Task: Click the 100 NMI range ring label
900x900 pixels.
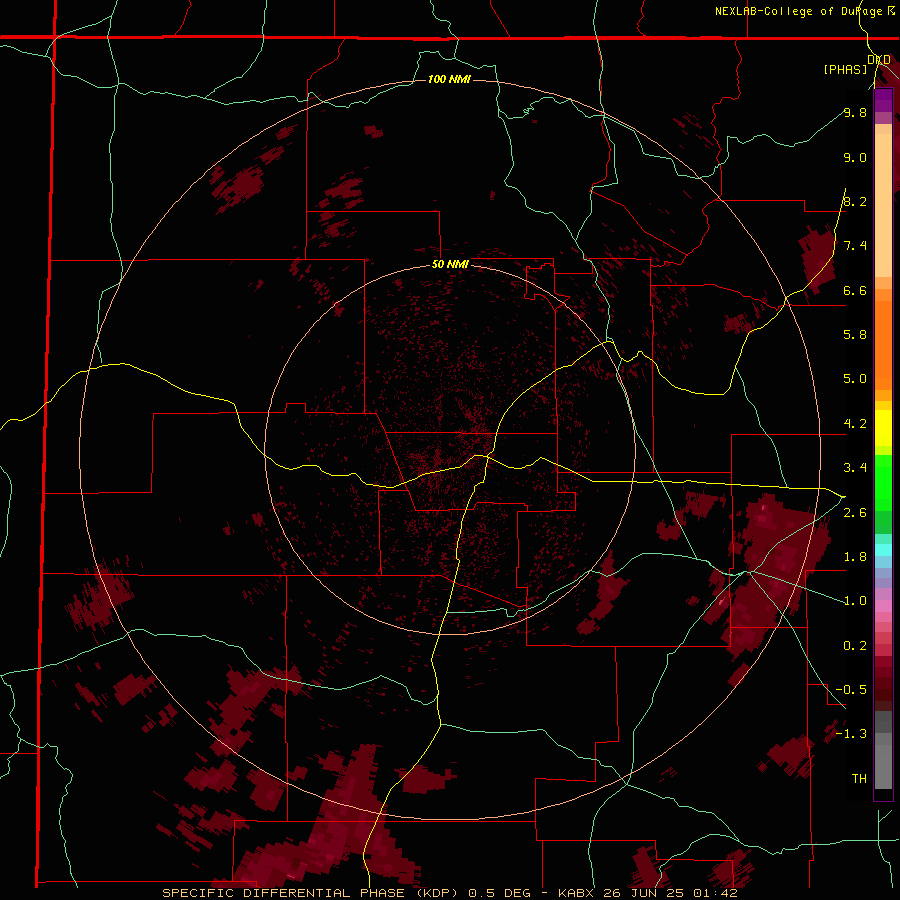Action: click(449, 79)
